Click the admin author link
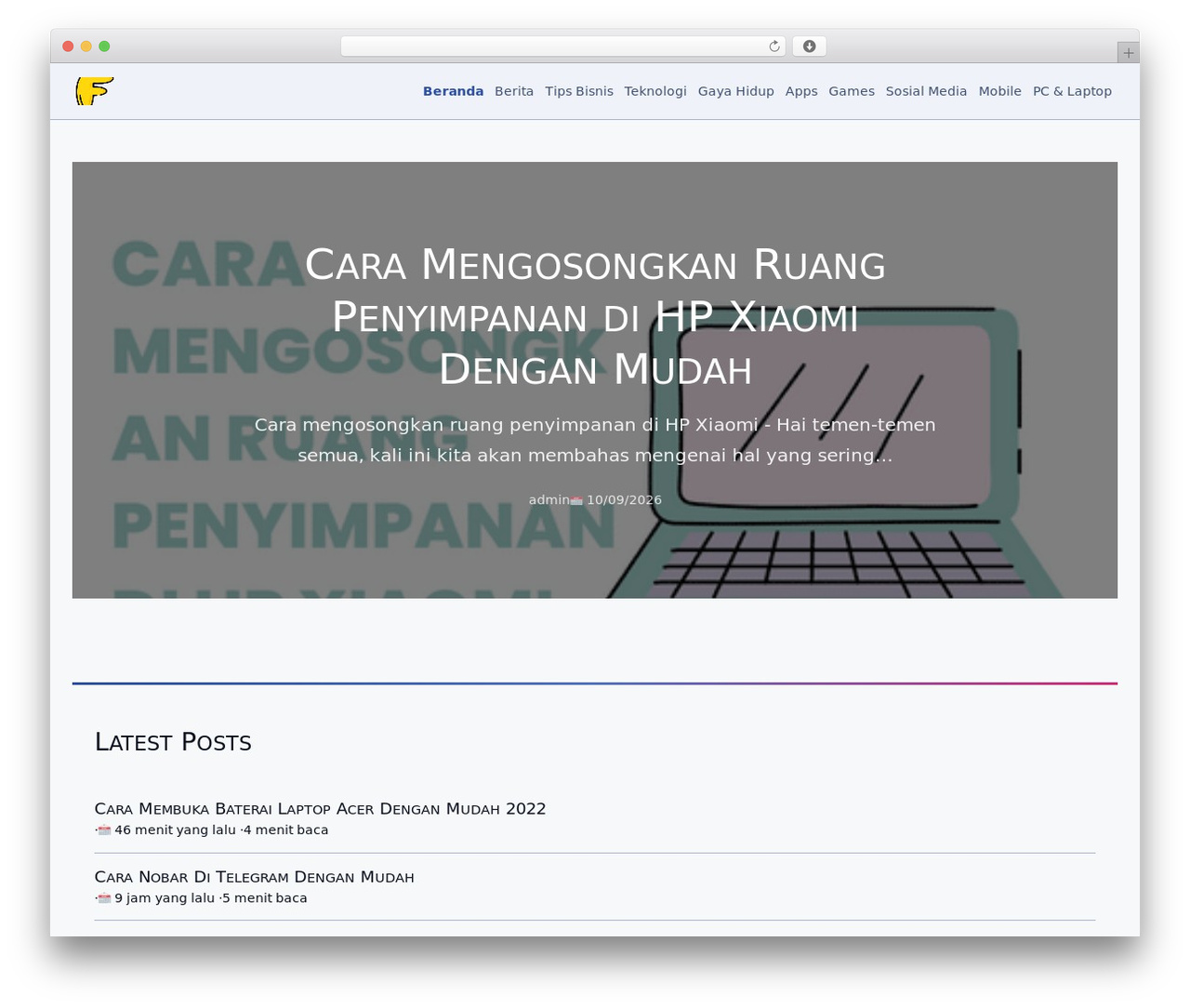The width and height of the screenshot is (1190, 1008). (549, 500)
